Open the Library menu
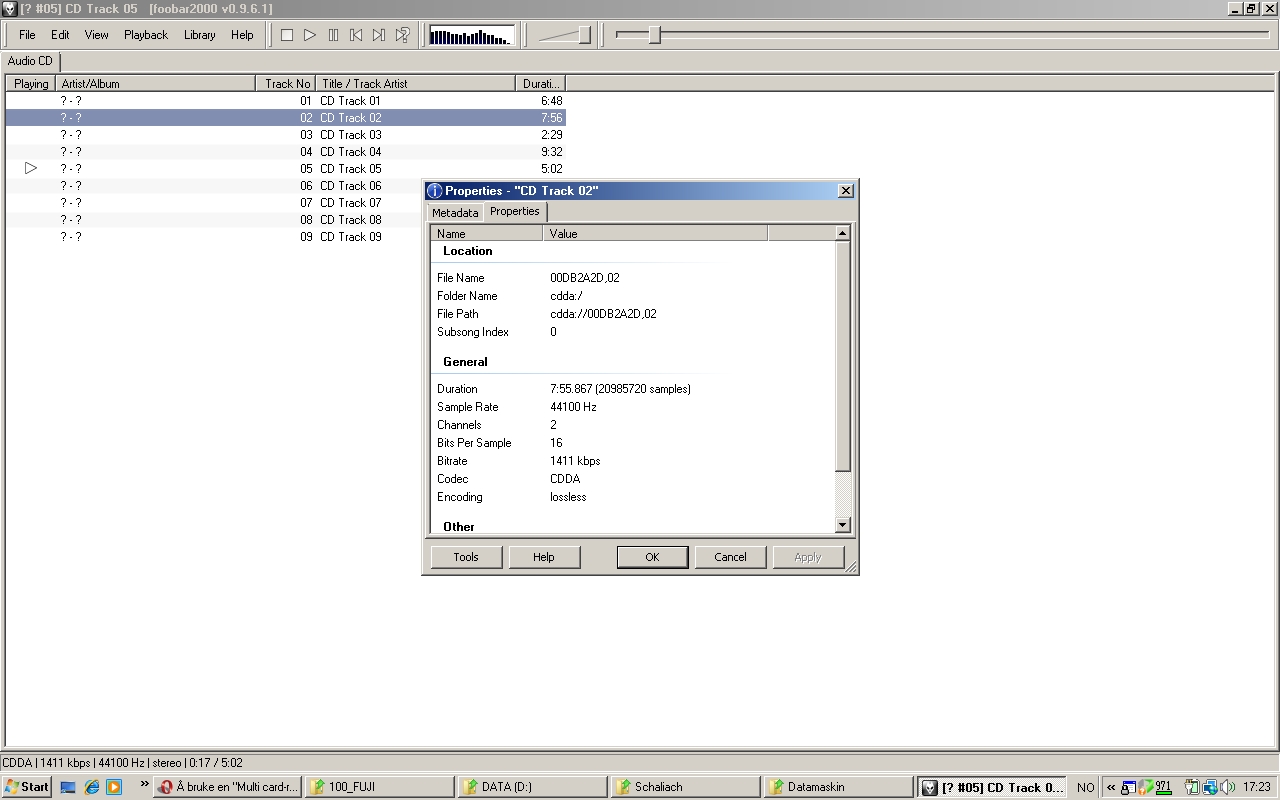 click(x=199, y=35)
